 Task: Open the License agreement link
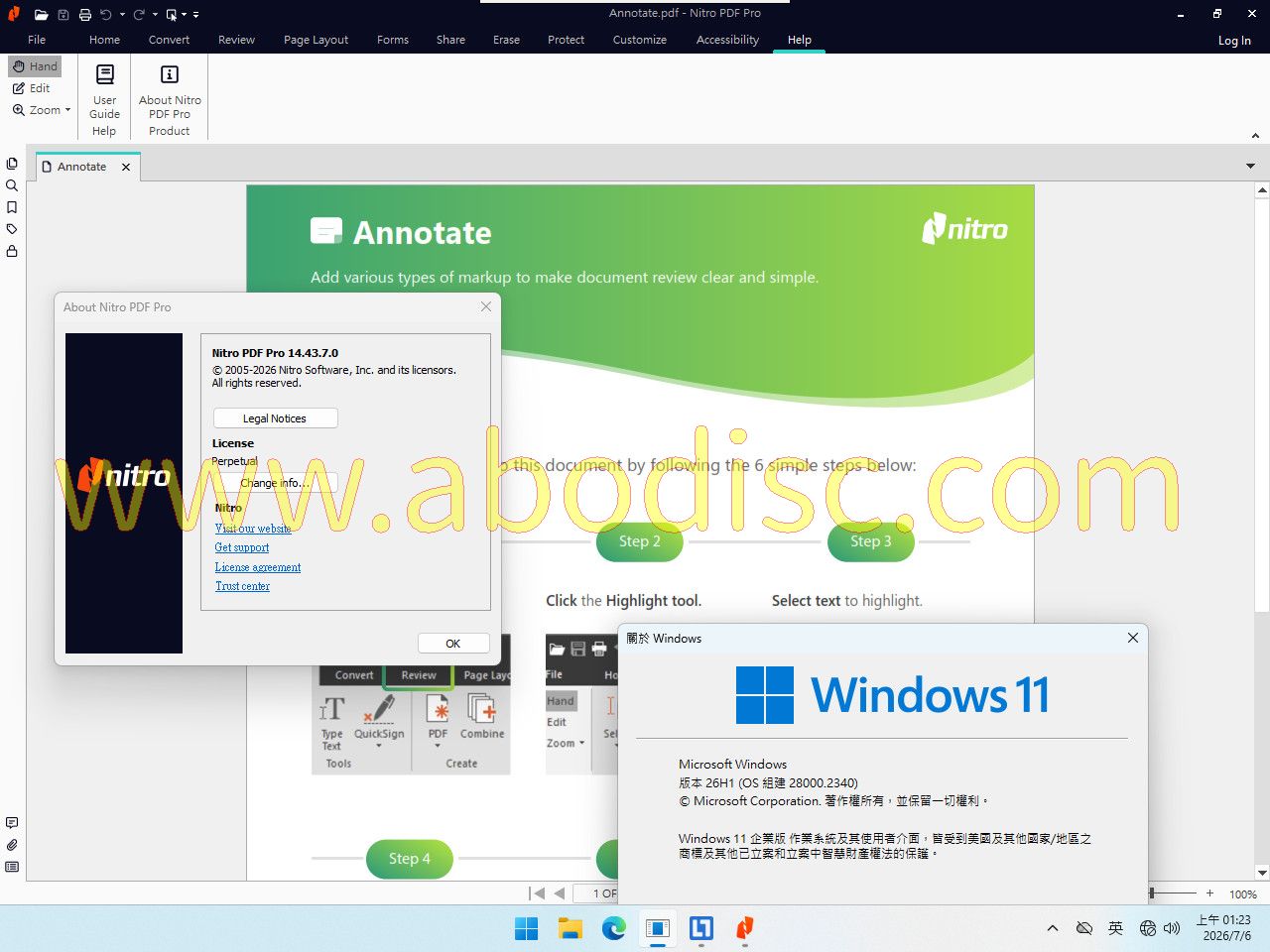[x=258, y=567]
